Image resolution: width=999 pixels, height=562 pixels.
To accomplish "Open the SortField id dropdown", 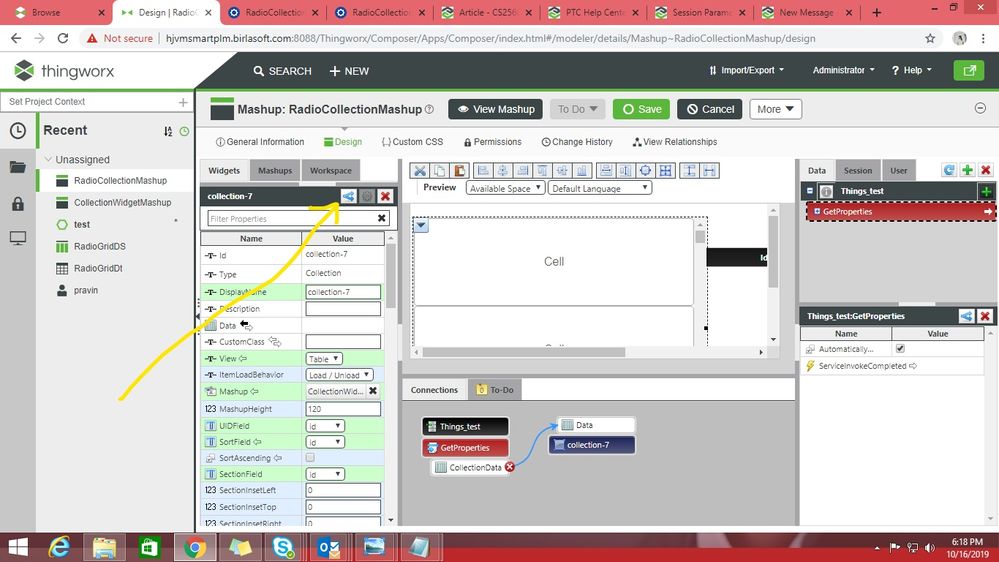I will click(x=325, y=442).
